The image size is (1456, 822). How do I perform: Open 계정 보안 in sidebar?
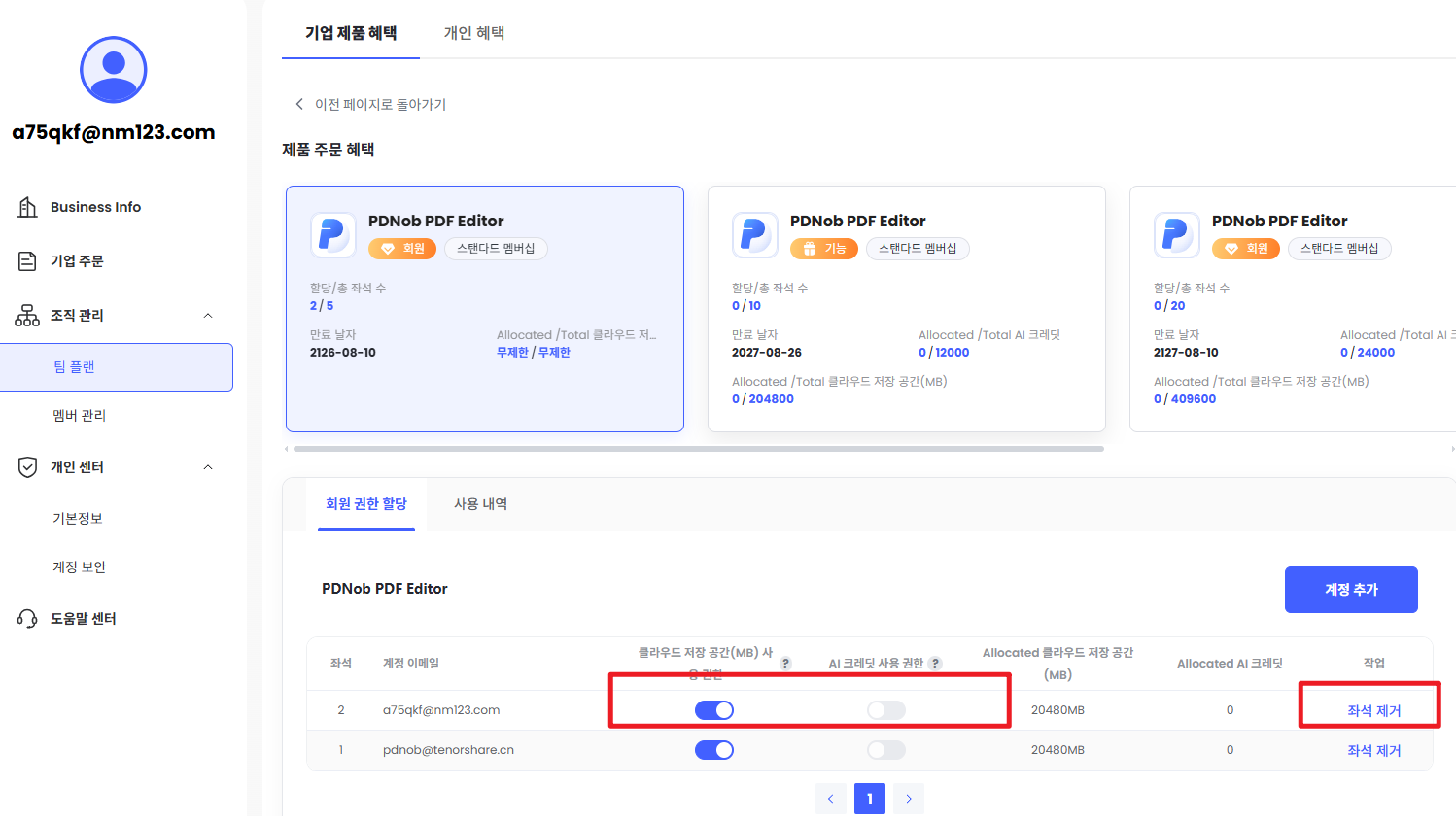click(79, 566)
